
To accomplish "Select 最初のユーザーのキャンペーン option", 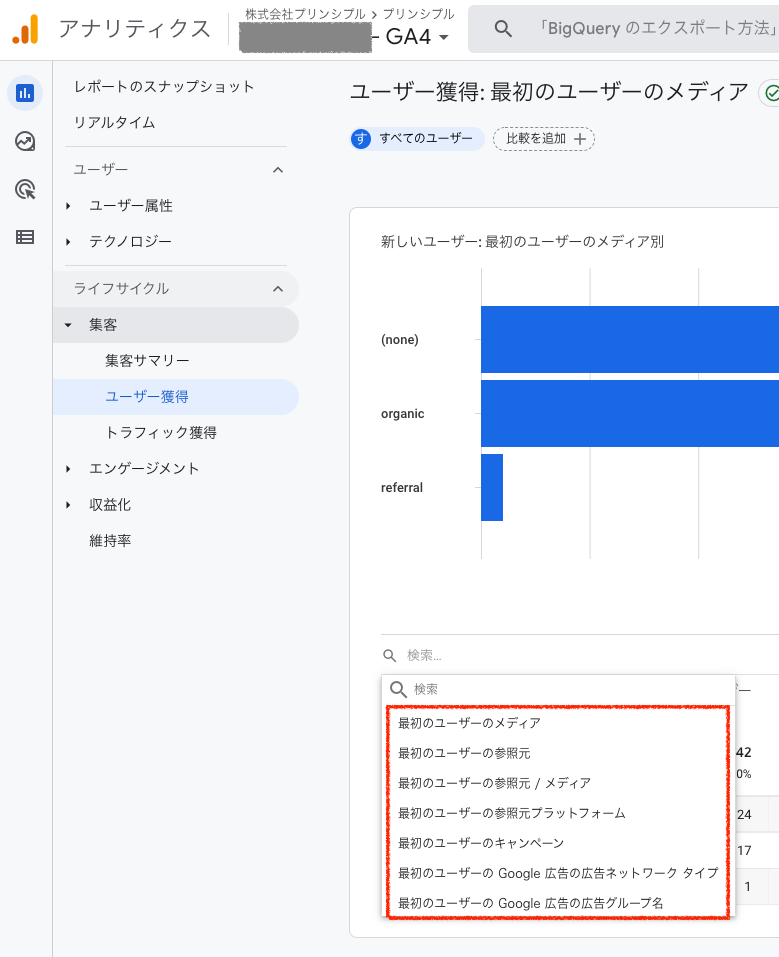I will (480, 843).
